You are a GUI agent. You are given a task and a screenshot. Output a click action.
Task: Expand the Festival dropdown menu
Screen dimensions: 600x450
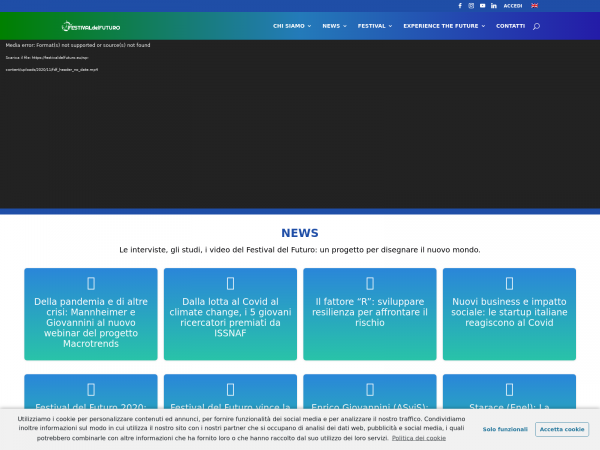[375, 26]
